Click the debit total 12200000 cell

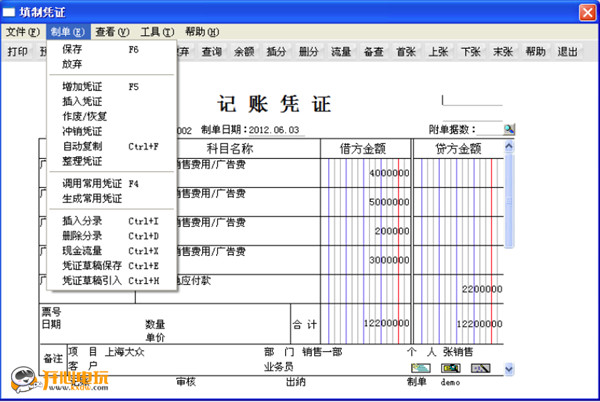[365, 324]
